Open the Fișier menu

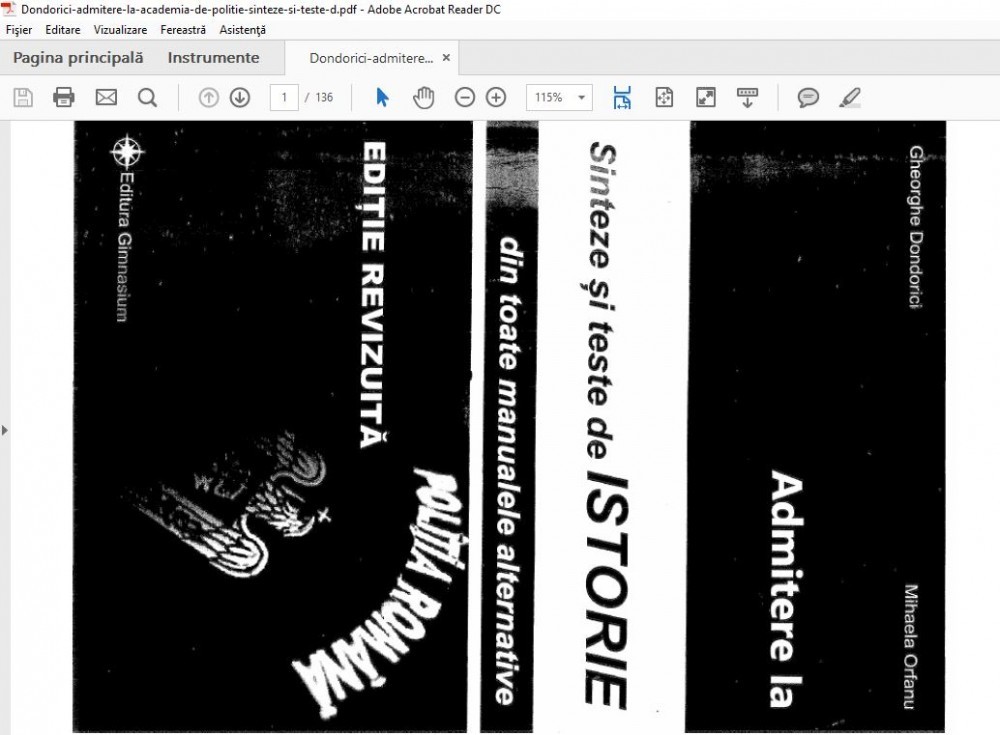[x=19, y=30]
